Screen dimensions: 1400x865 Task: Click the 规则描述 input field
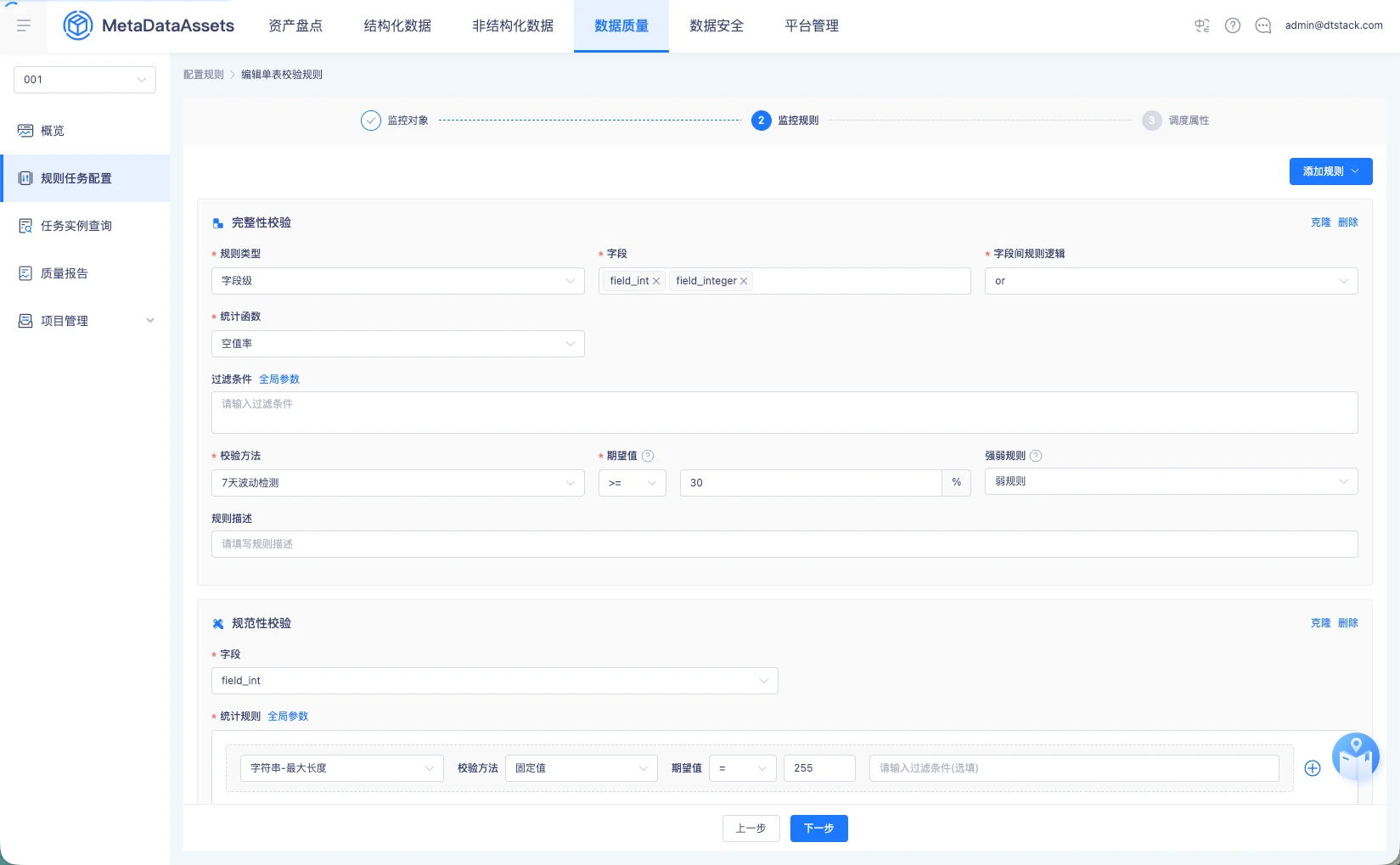point(784,544)
